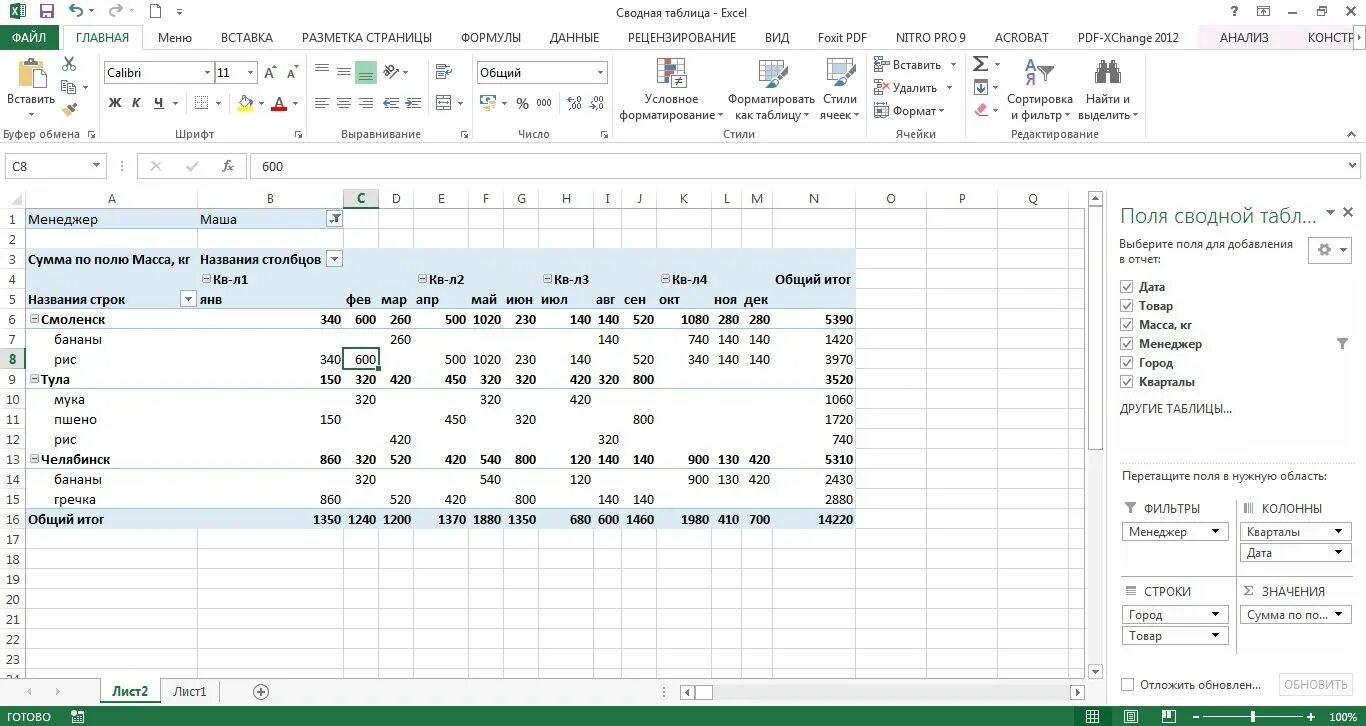1366x726 pixels.
Task: Open Sort and Filter menu
Action: pyautogui.click(x=1039, y=89)
